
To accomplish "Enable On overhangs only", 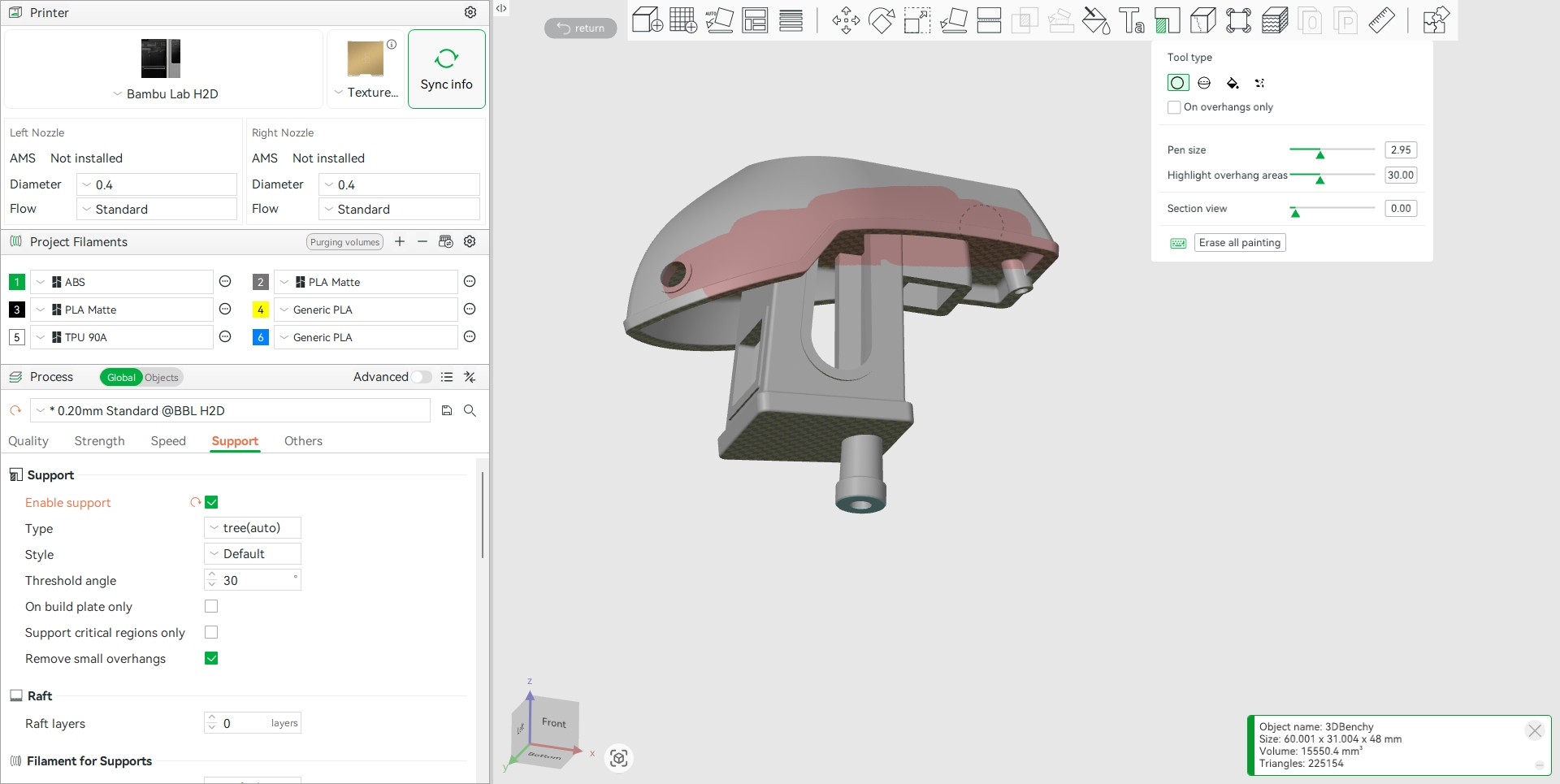I will coord(1174,107).
